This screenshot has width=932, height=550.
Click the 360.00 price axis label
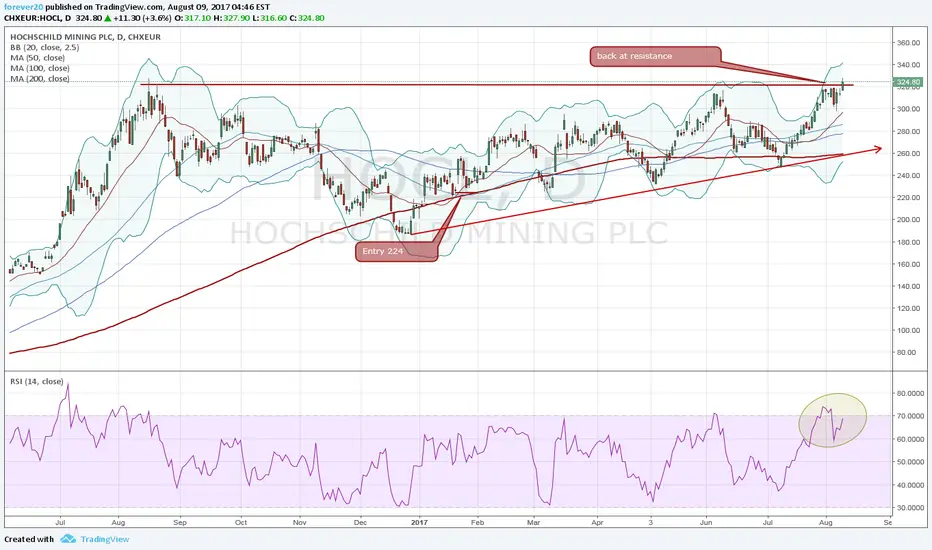(909, 43)
